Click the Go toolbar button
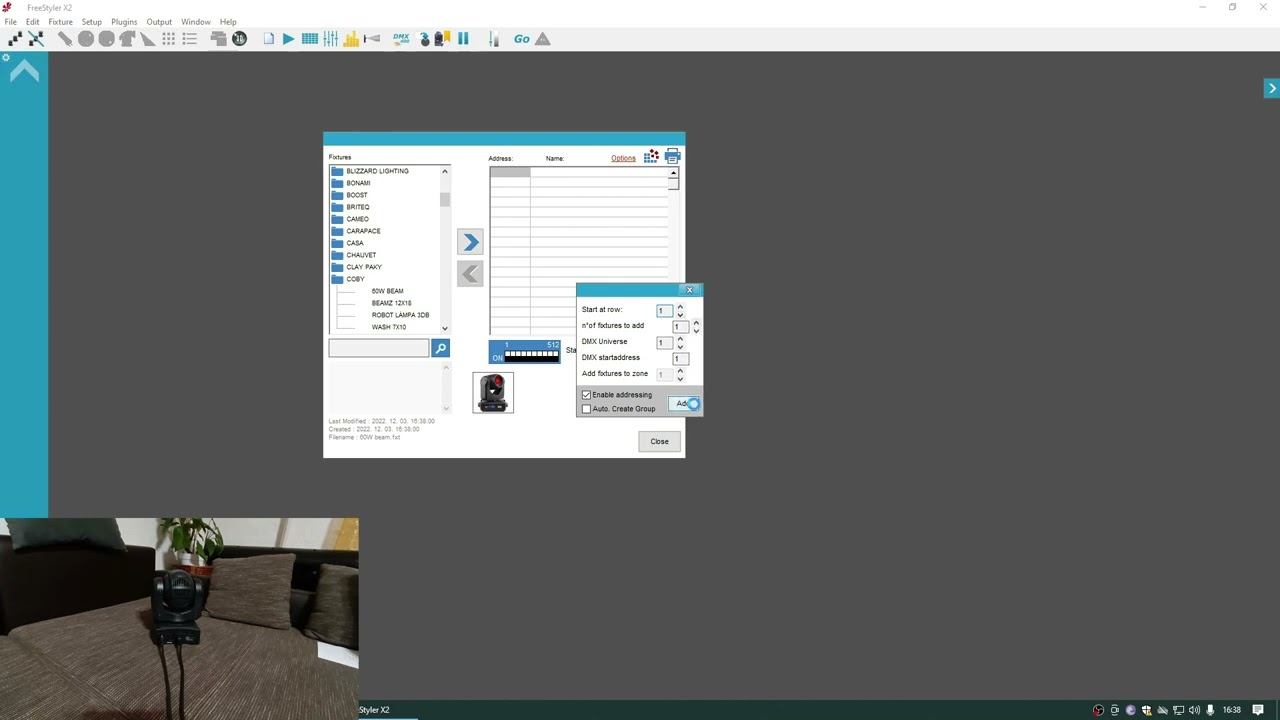 (521, 39)
